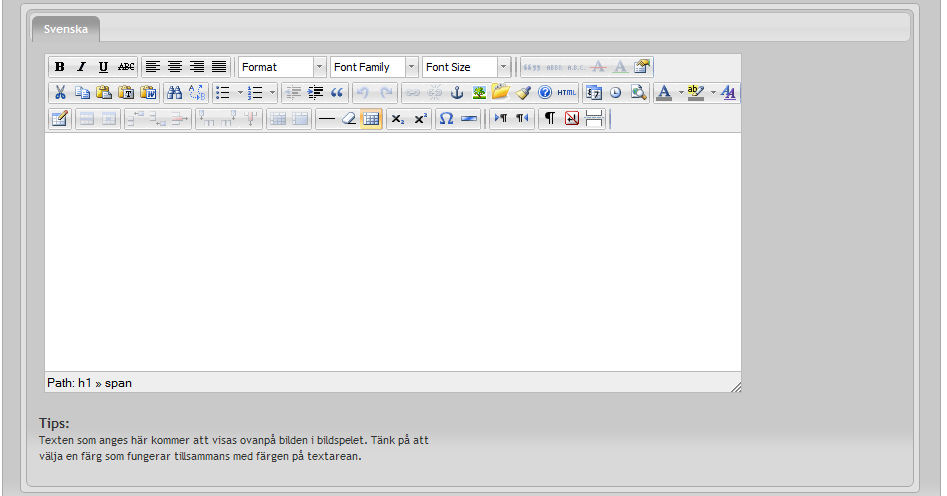The width and height of the screenshot is (947, 496).
Task: Align text left
Action: (152, 67)
